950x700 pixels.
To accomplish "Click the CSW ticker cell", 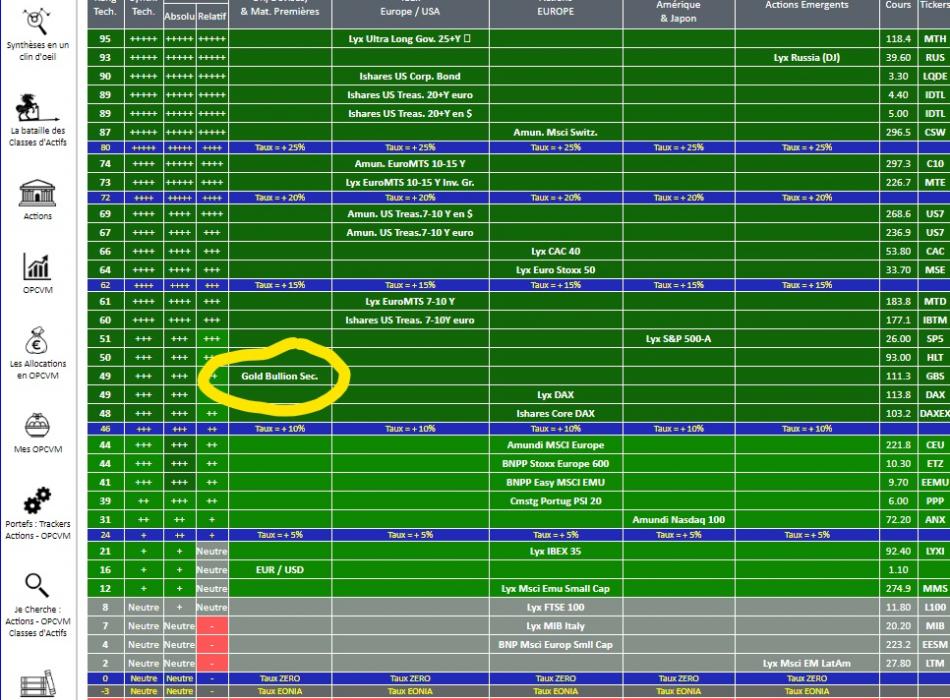I will coord(934,133).
